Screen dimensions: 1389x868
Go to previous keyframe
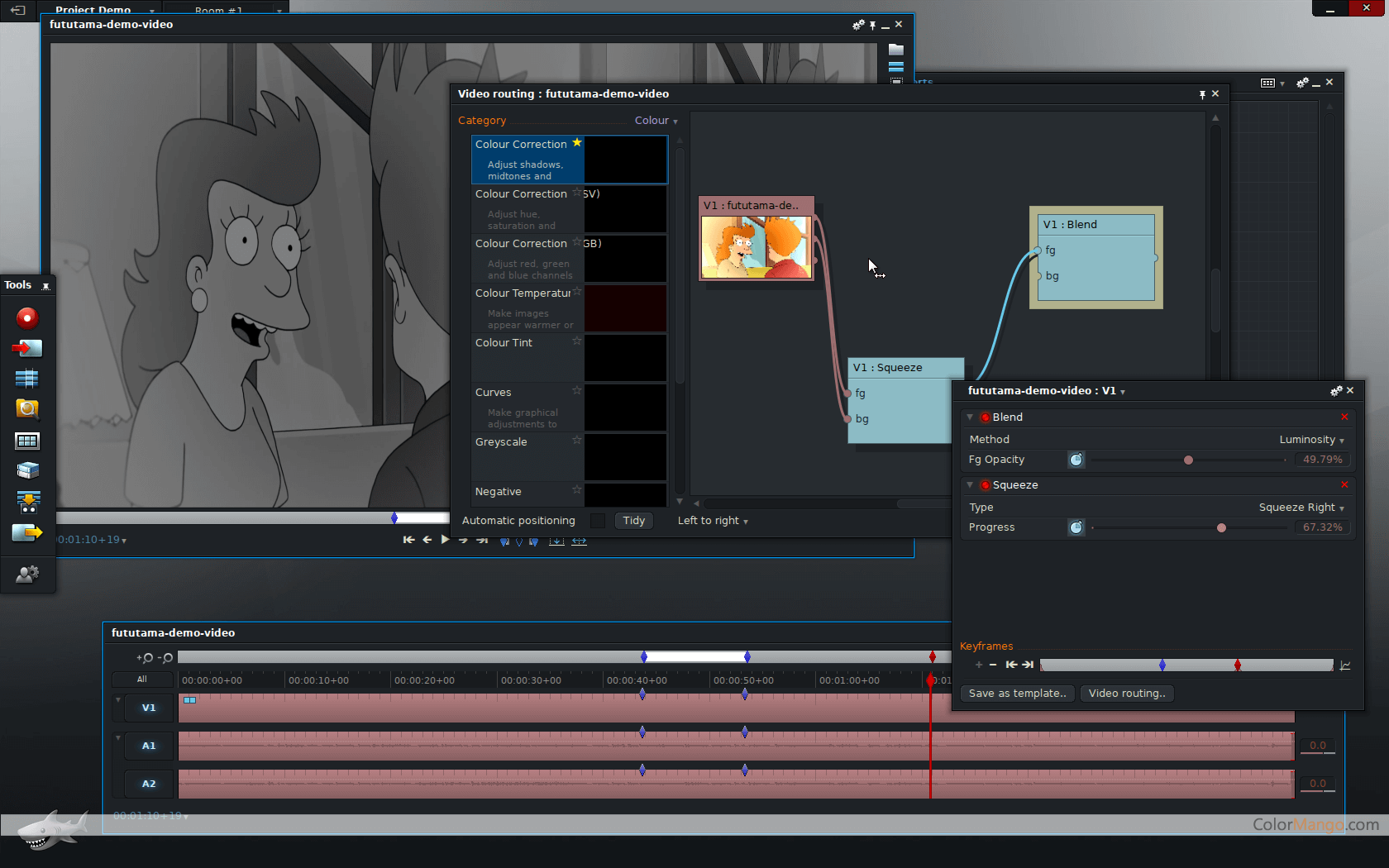(1011, 665)
